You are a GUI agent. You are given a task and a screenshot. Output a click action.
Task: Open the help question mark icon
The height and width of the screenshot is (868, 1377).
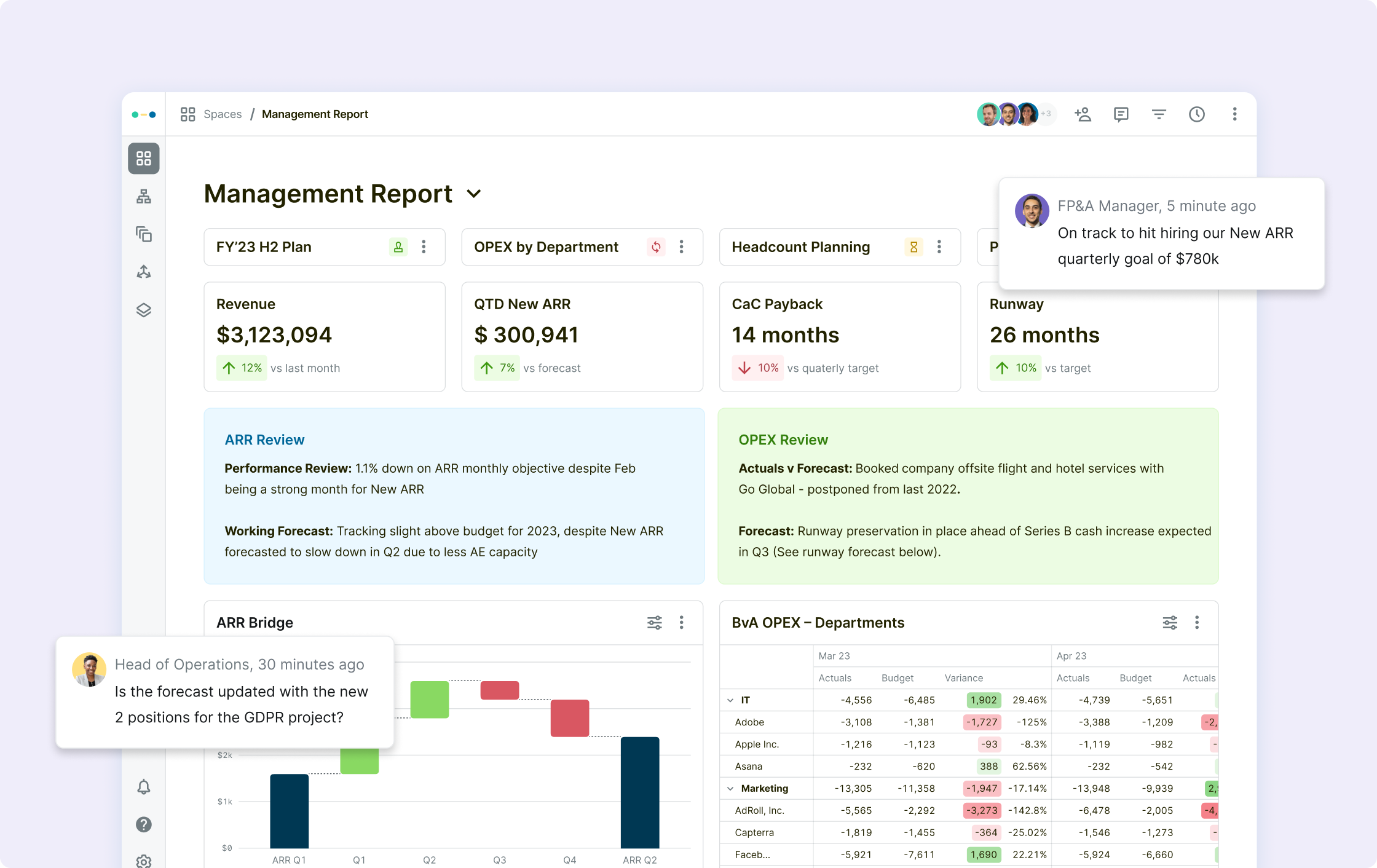[144, 824]
